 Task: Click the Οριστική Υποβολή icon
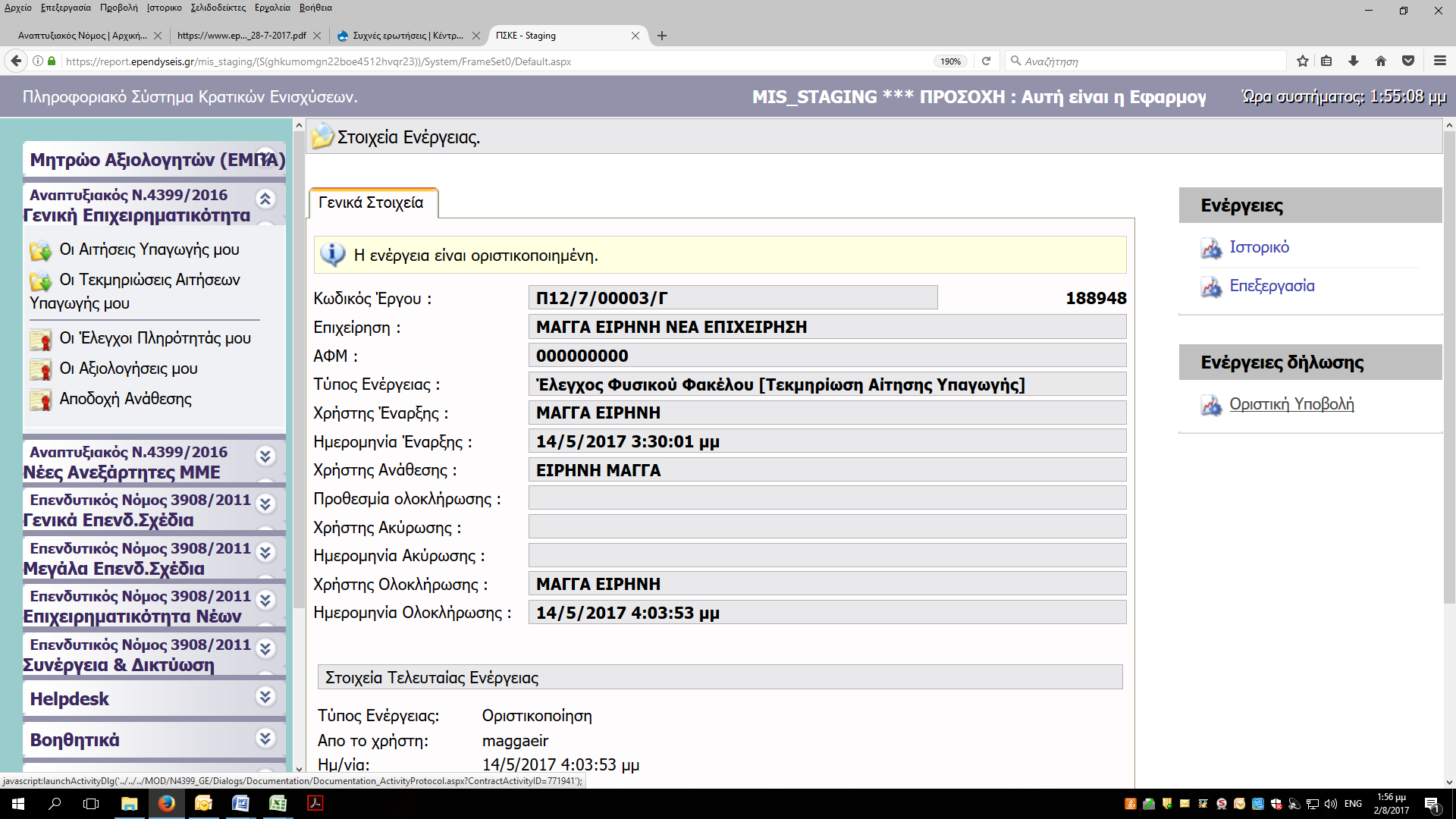tap(1211, 405)
